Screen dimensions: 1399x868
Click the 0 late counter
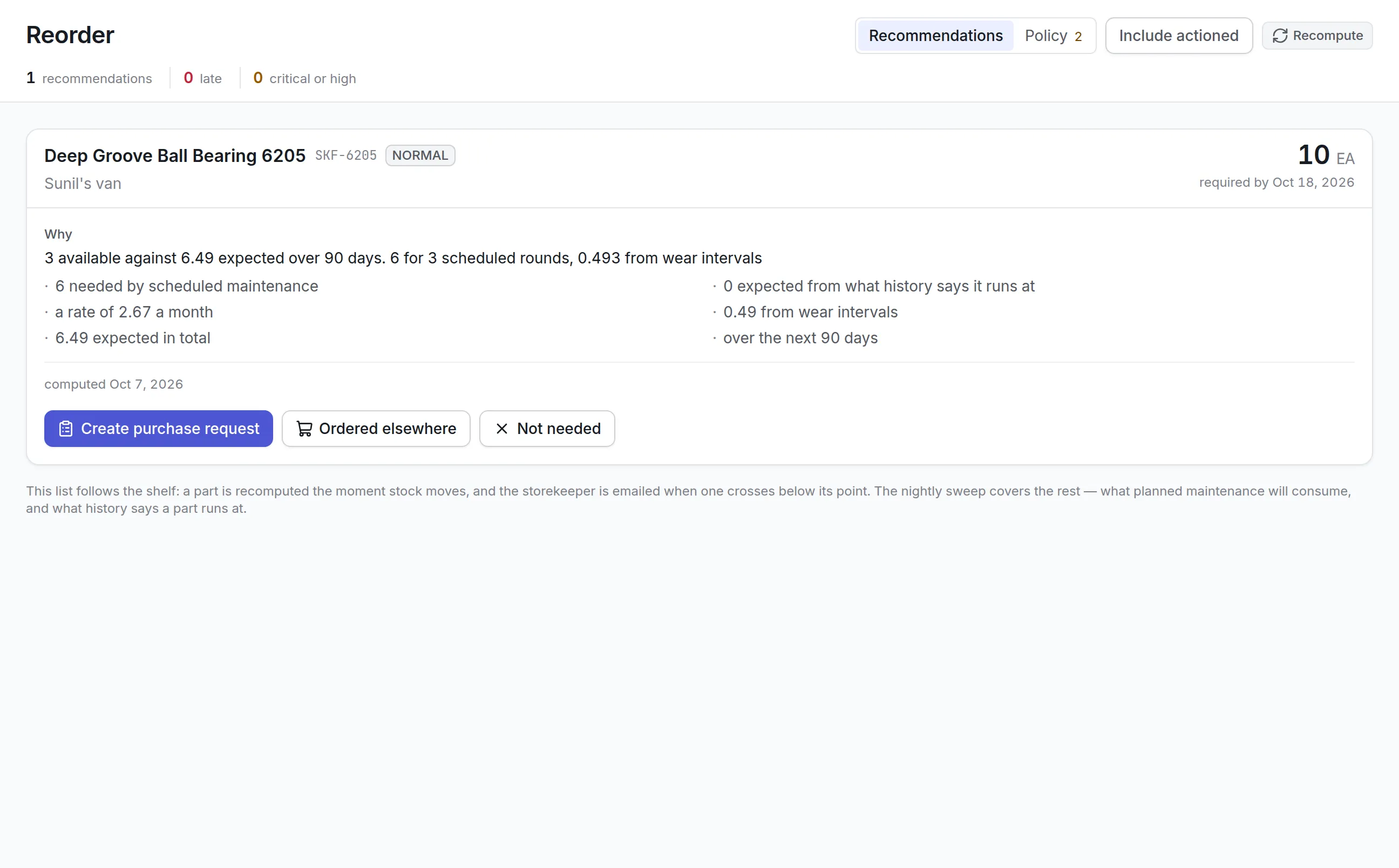(x=202, y=78)
